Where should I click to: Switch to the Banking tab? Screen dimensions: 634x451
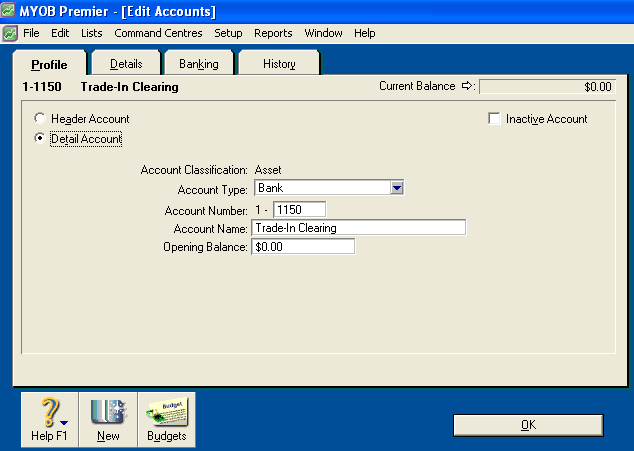[199, 64]
